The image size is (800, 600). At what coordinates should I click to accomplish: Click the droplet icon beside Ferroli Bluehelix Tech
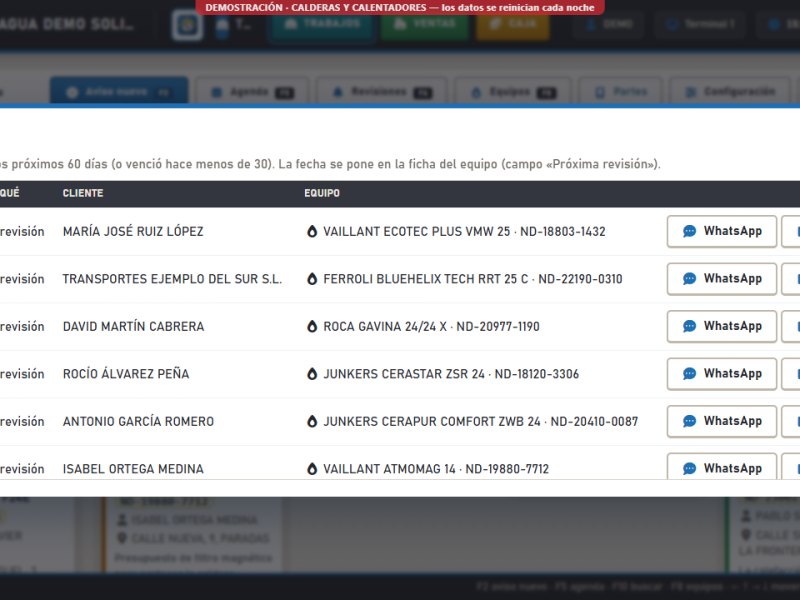pos(312,279)
